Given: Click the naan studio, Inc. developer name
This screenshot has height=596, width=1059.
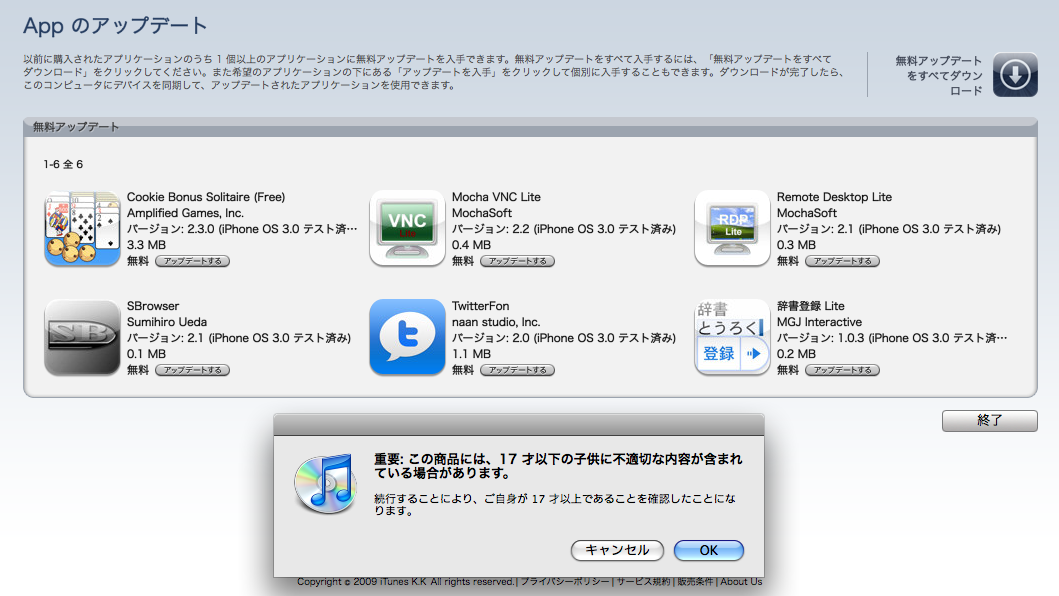Looking at the screenshot, I should point(496,322).
